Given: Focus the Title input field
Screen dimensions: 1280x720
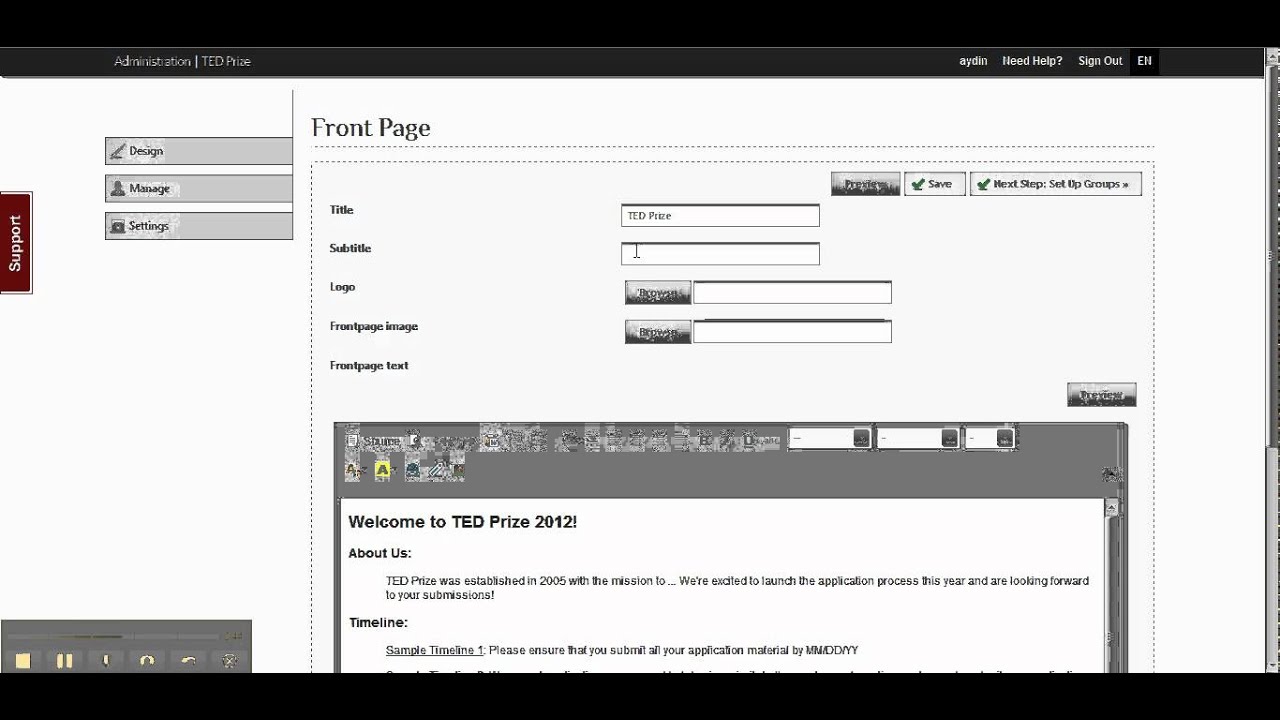Looking at the screenshot, I should click(x=720, y=216).
